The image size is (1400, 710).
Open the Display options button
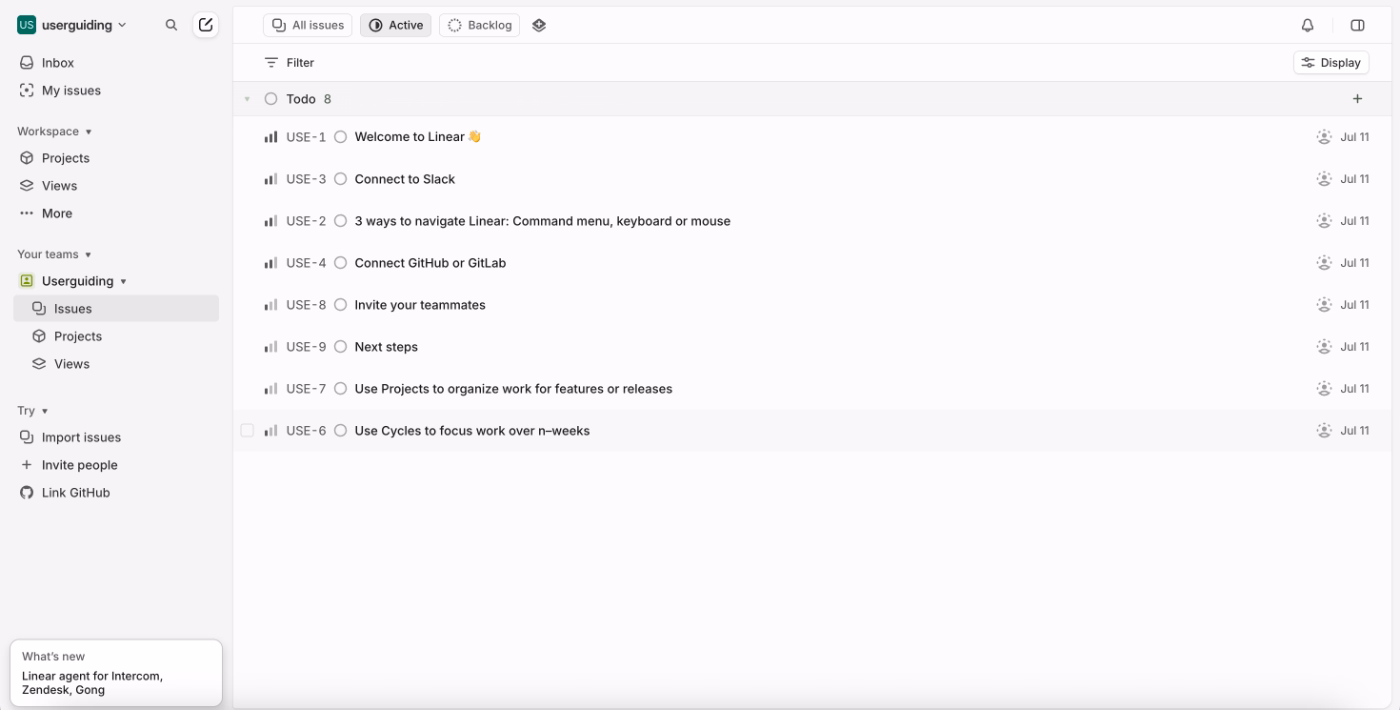pos(1331,62)
